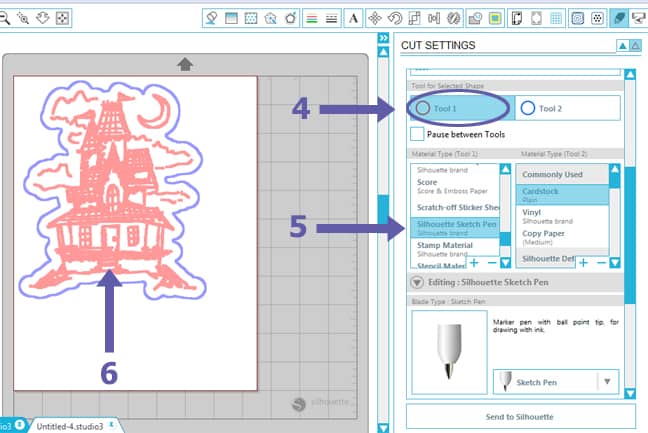Select Vinyl in Tool 2 material list
The width and height of the screenshot is (648, 433).
[x=562, y=216]
